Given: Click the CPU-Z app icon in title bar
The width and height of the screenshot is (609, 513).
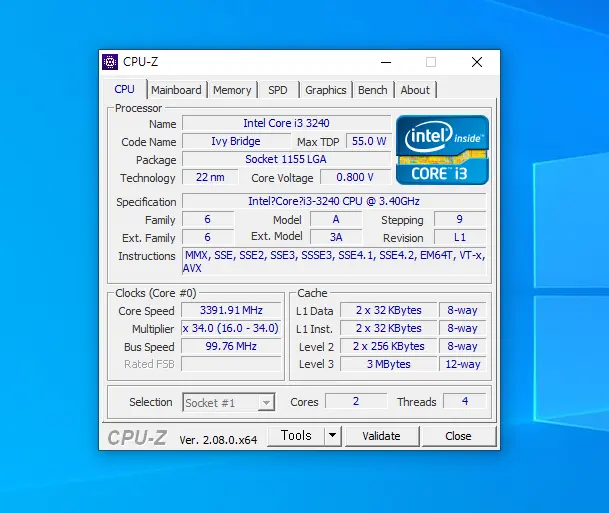Looking at the screenshot, I should pyautogui.click(x=110, y=62).
